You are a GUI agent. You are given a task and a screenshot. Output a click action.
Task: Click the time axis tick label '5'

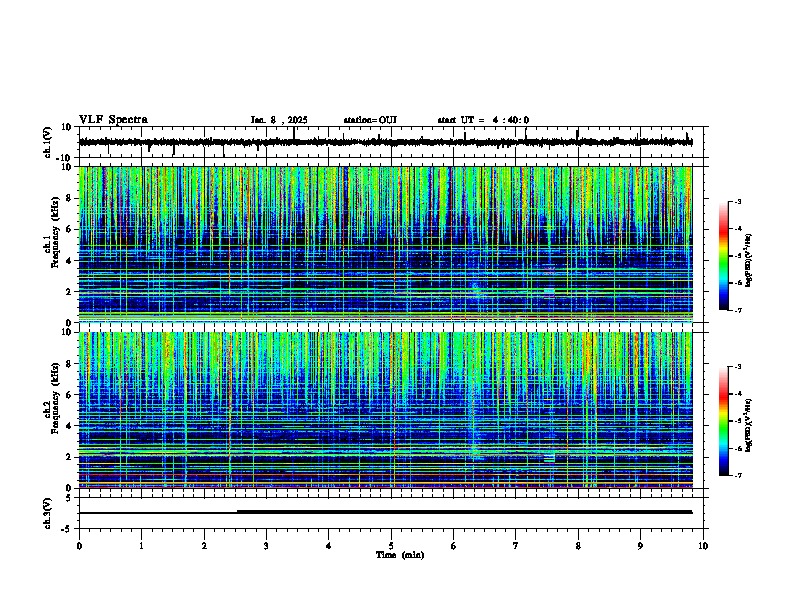391,546
